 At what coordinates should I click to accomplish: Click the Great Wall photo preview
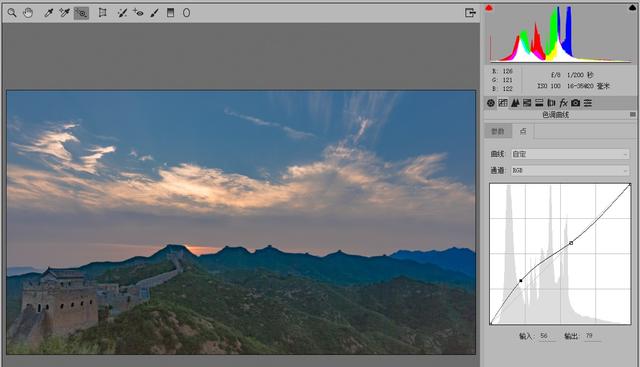point(241,222)
